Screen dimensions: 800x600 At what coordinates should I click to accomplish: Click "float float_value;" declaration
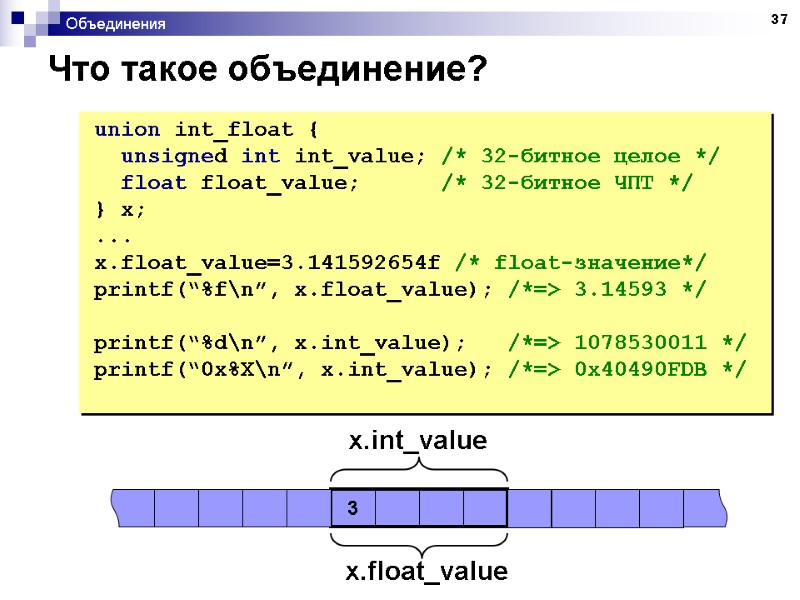(240, 183)
